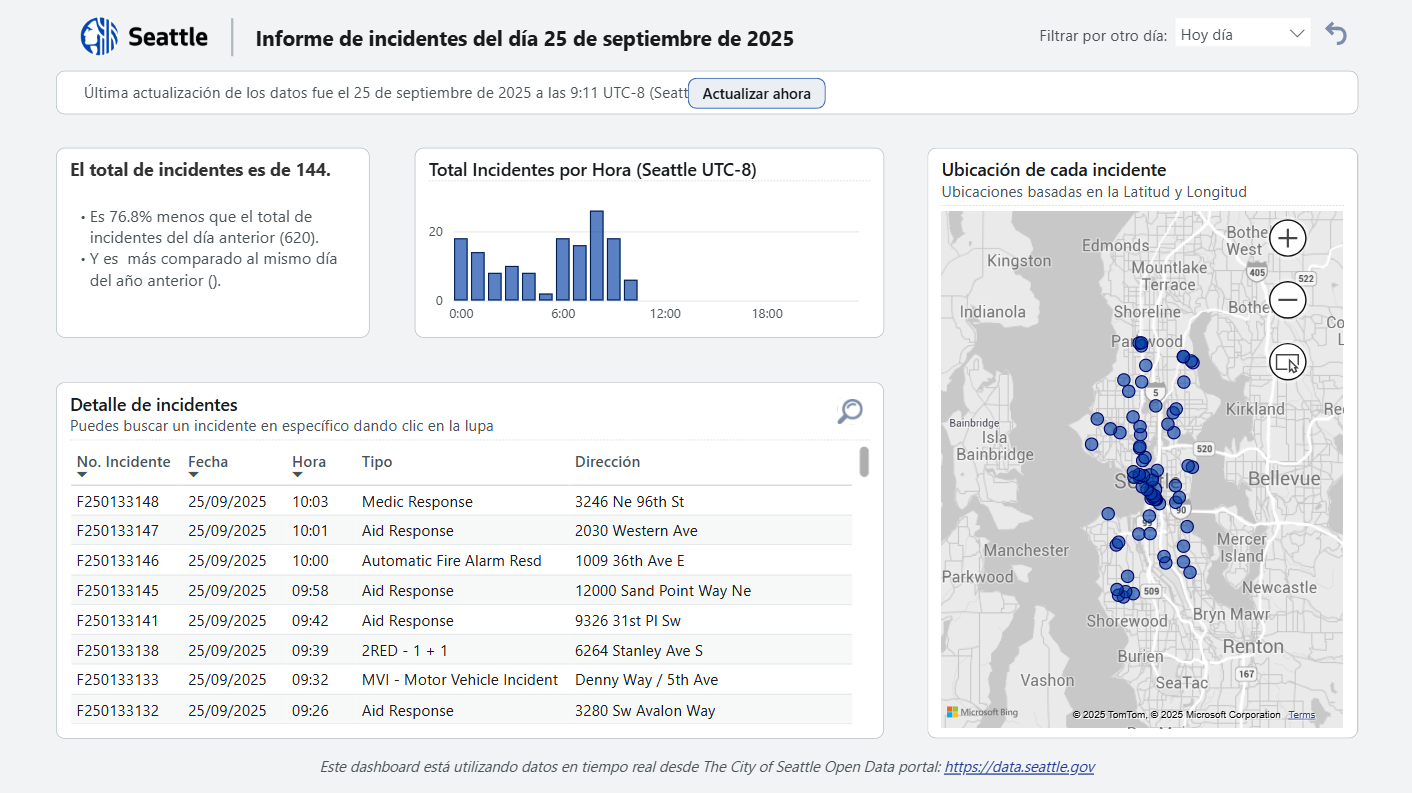Open the incident search magnifier

(x=849, y=411)
